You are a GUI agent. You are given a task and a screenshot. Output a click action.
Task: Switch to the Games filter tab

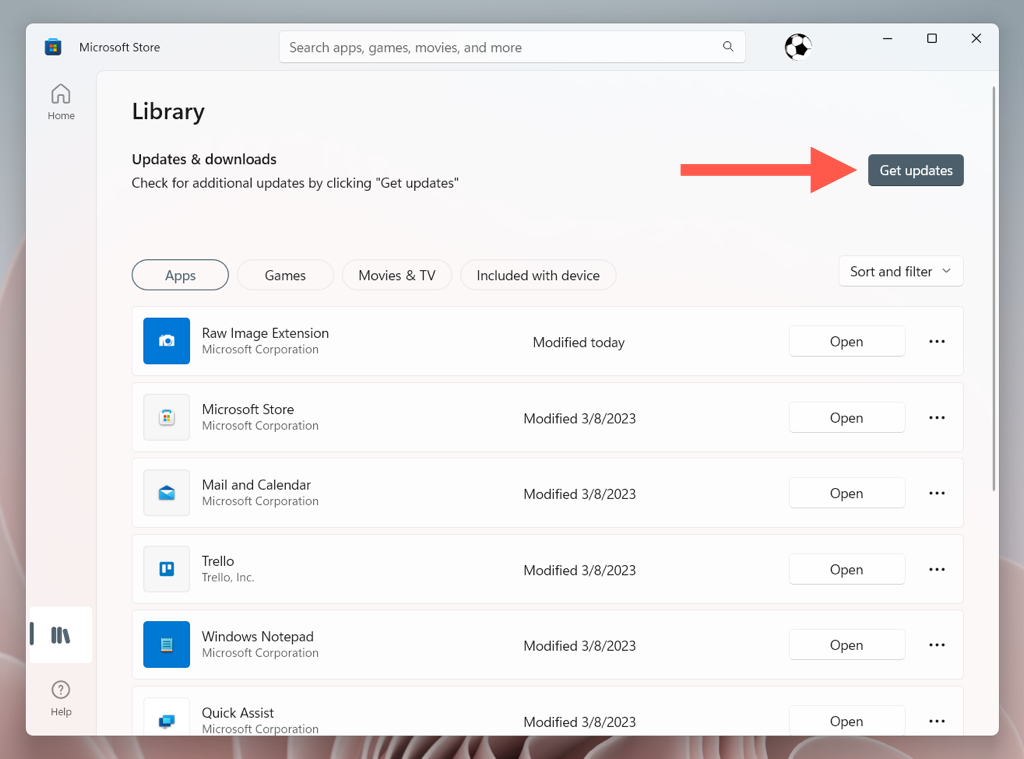pyautogui.click(x=285, y=275)
